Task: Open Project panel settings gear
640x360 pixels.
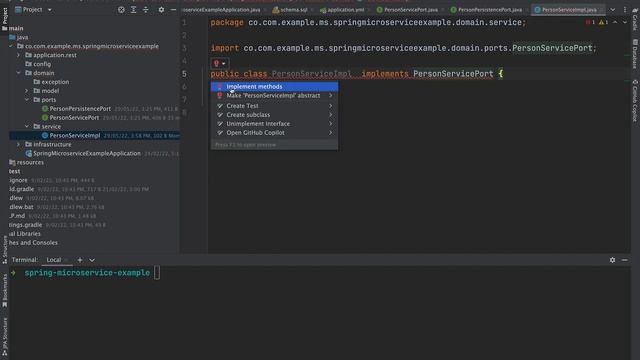Action: tap(161, 9)
